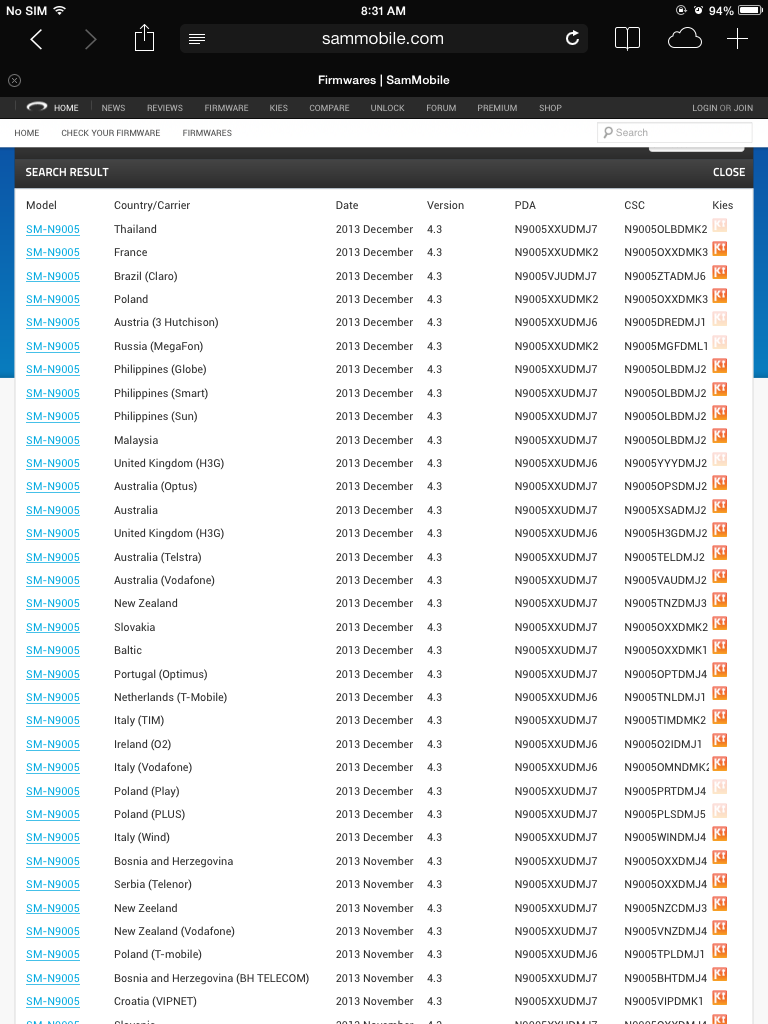Tap the sammobile.com address bar
768x1024 pixels.
point(383,39)
